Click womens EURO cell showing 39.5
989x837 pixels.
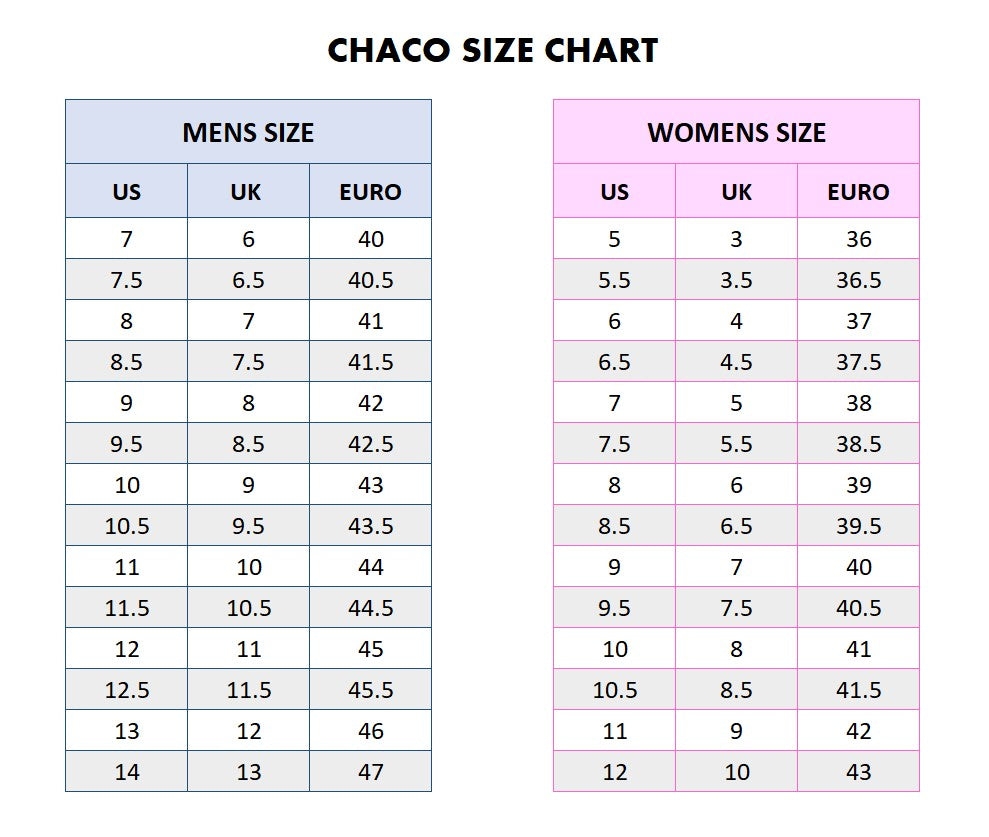tap(858, 526)
